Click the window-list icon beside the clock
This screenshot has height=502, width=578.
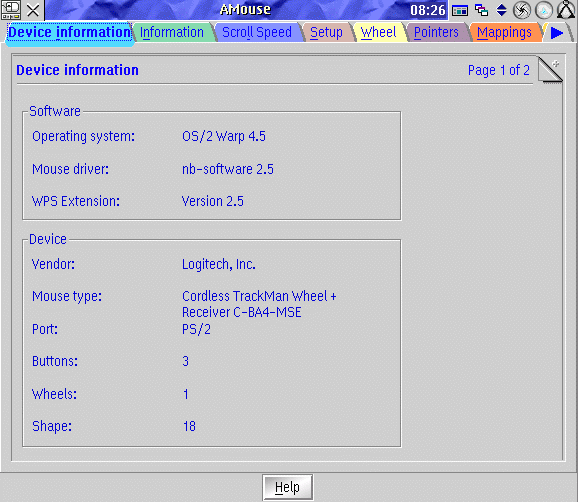pos(460,10)
